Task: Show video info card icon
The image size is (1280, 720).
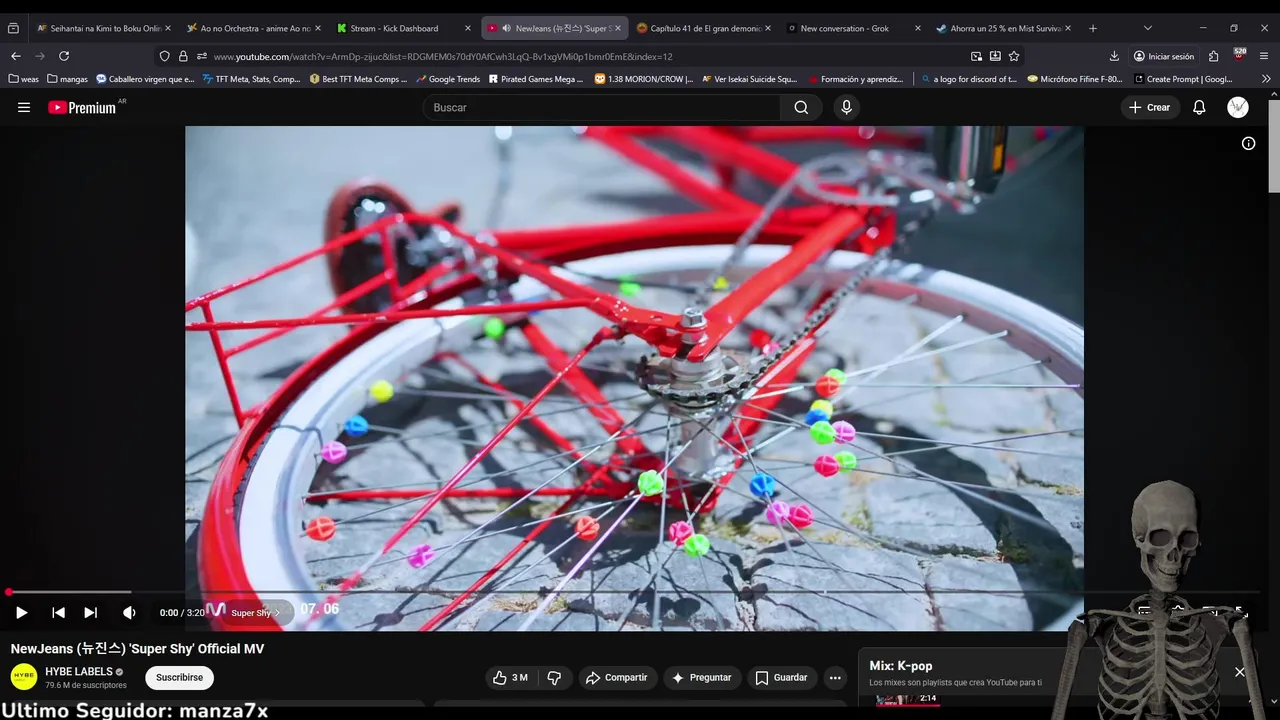Action: (x=1248, y=144)
